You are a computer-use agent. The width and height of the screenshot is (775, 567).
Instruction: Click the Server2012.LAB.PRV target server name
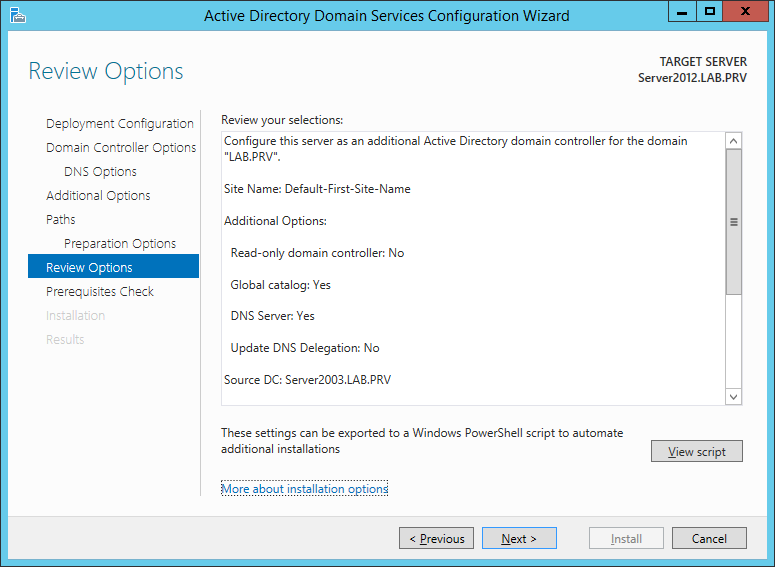coord(692,78)
